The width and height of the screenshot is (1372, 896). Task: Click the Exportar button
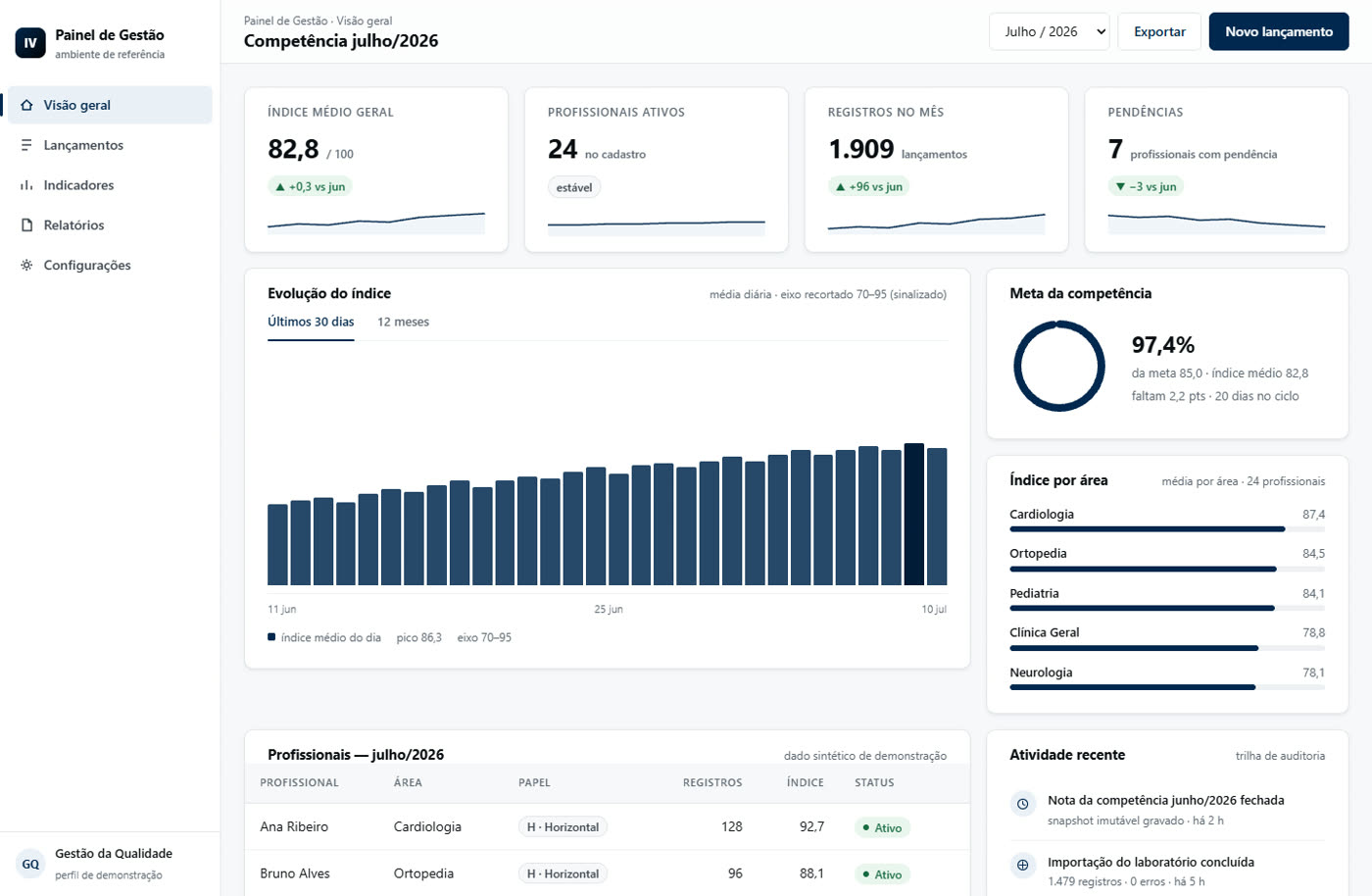[1159, 31]
